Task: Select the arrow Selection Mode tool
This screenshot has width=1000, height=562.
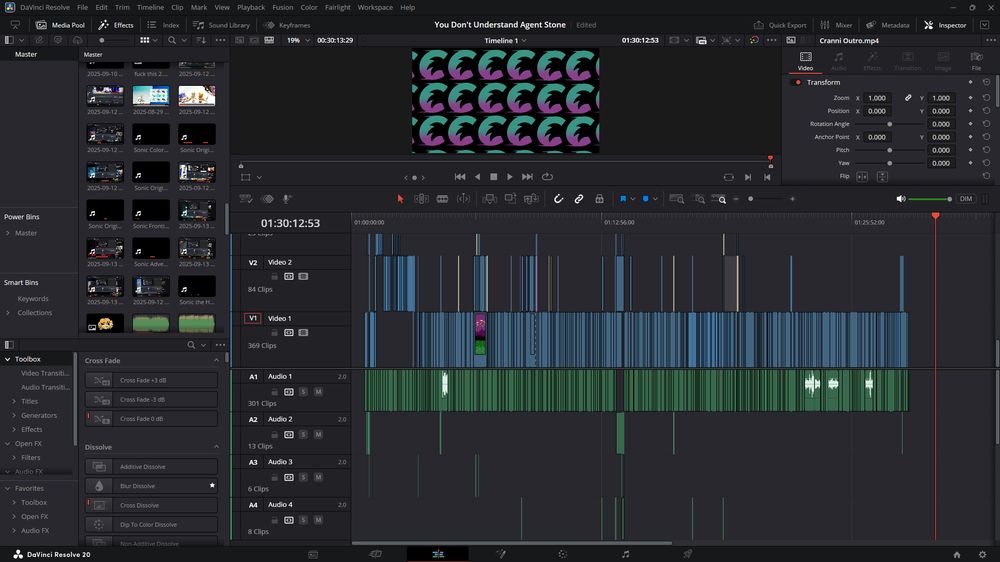Action: (400, 199)
